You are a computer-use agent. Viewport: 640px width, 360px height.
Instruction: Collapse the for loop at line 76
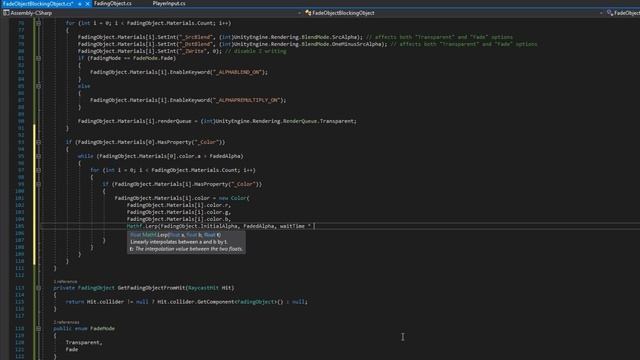(38, 23)
